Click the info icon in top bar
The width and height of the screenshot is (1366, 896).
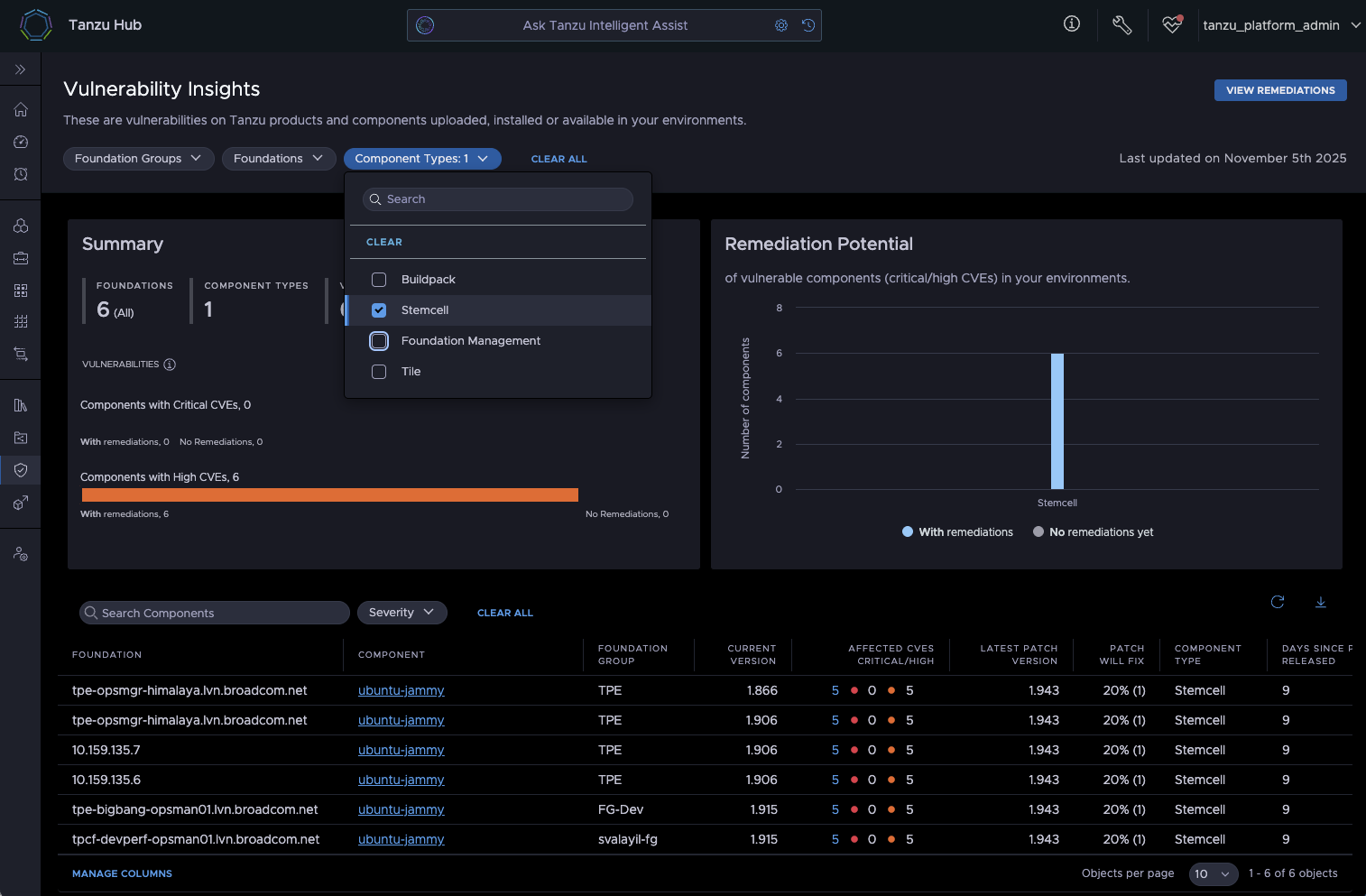(x=1071, y=24)
